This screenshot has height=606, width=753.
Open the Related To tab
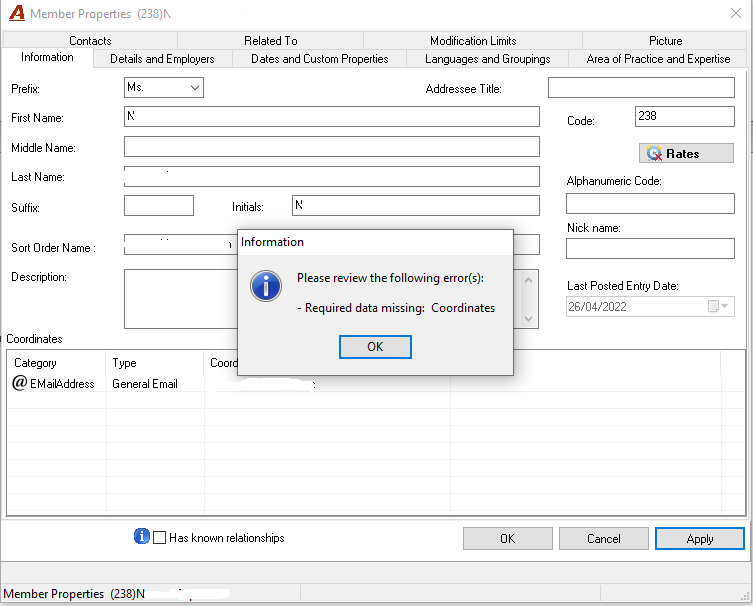coord(270,40)
